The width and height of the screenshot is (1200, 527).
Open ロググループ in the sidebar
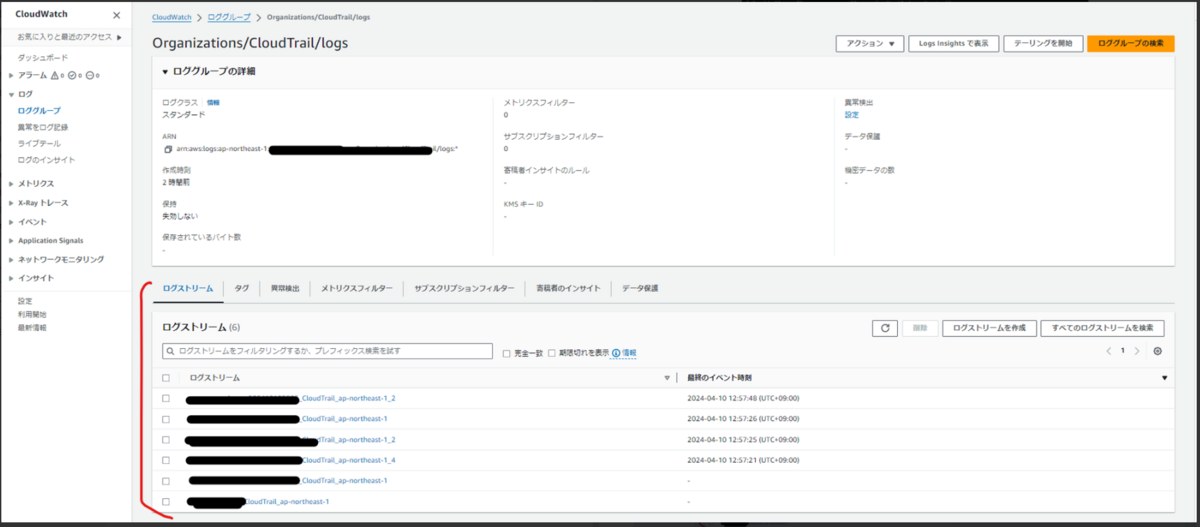pyautogui.click(x=39, y=111)
